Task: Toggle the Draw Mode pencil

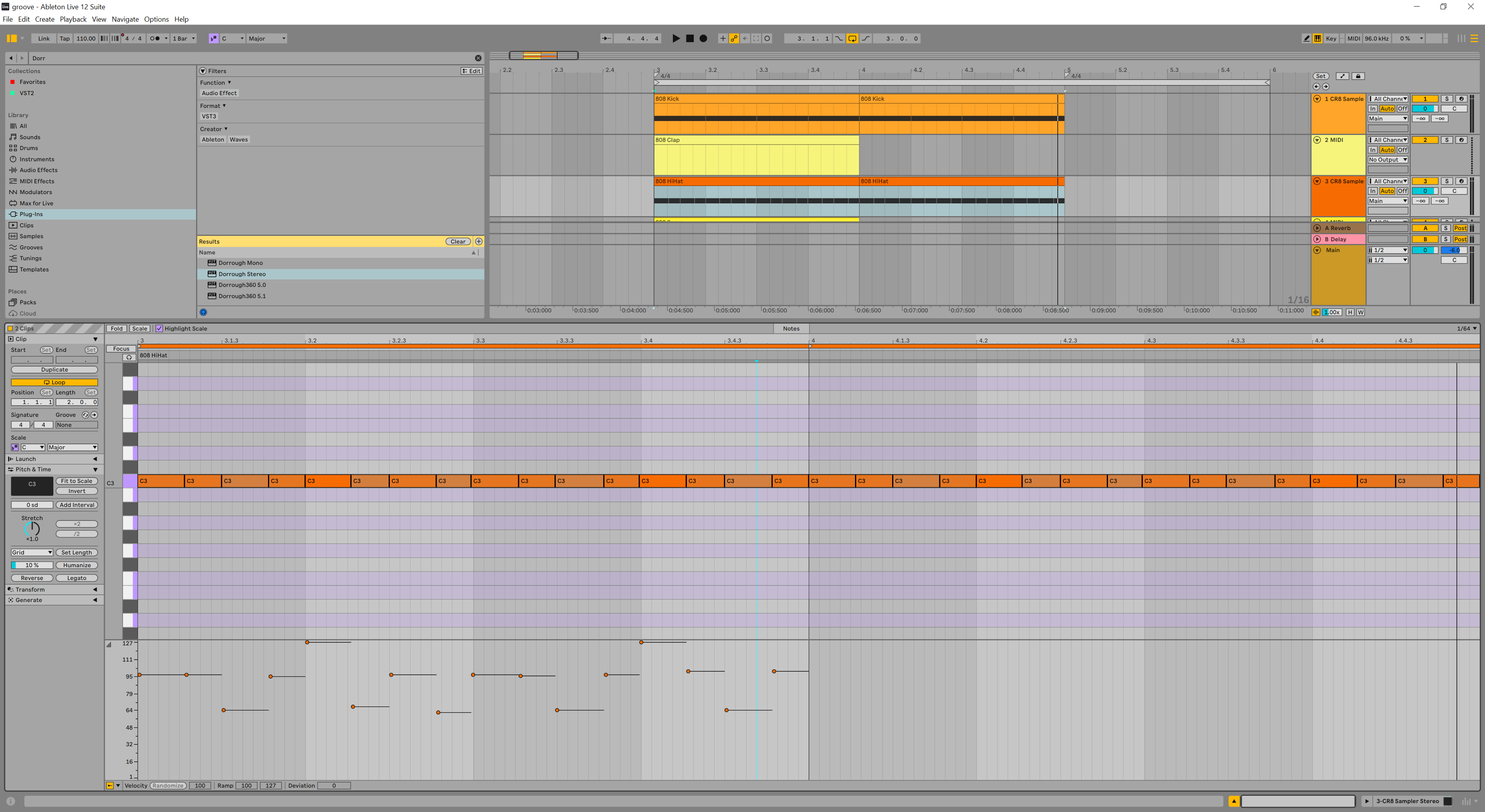Action: (1306, 39)
